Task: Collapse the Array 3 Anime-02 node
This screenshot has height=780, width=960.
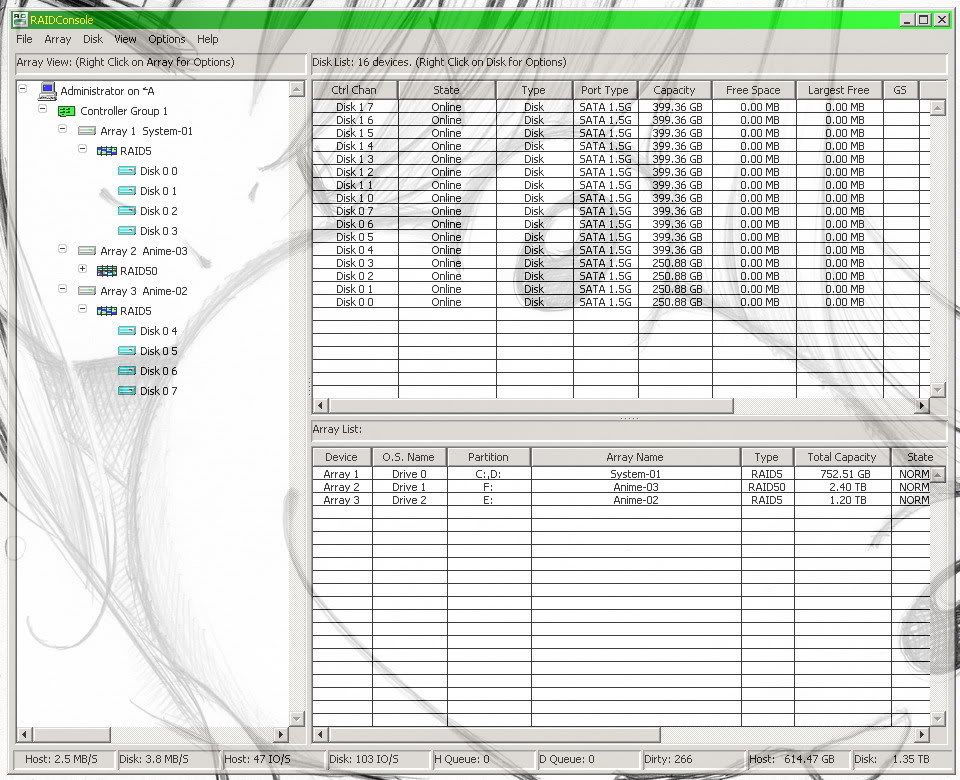Action: pos(63,289)
